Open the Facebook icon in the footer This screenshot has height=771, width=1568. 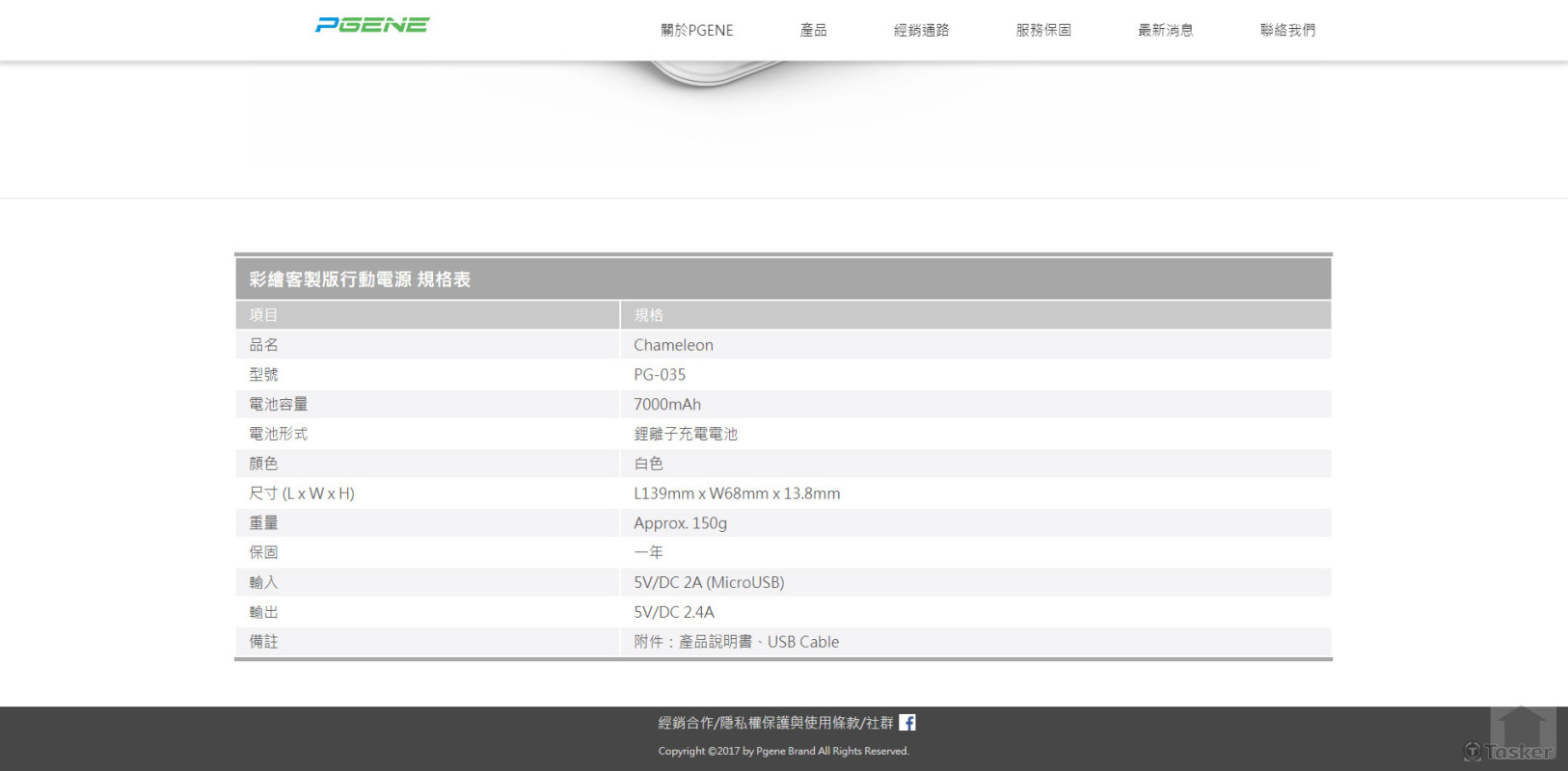click(907, 722)
